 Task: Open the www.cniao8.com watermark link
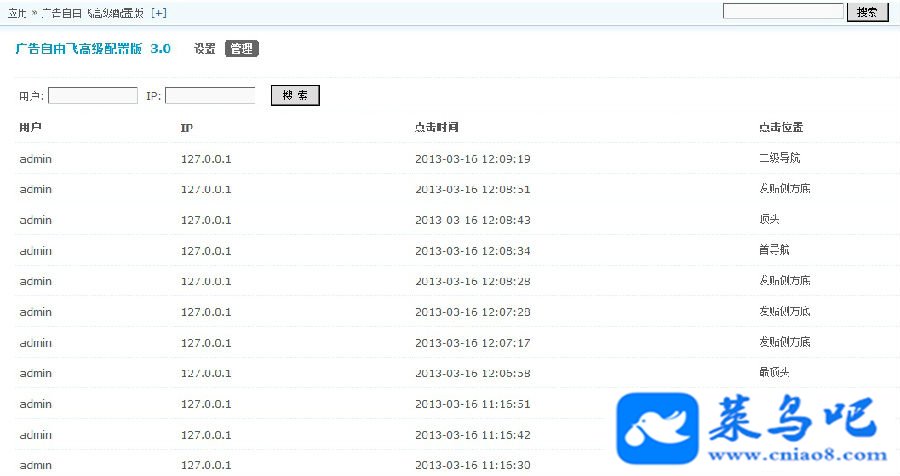tap(798, 455)
